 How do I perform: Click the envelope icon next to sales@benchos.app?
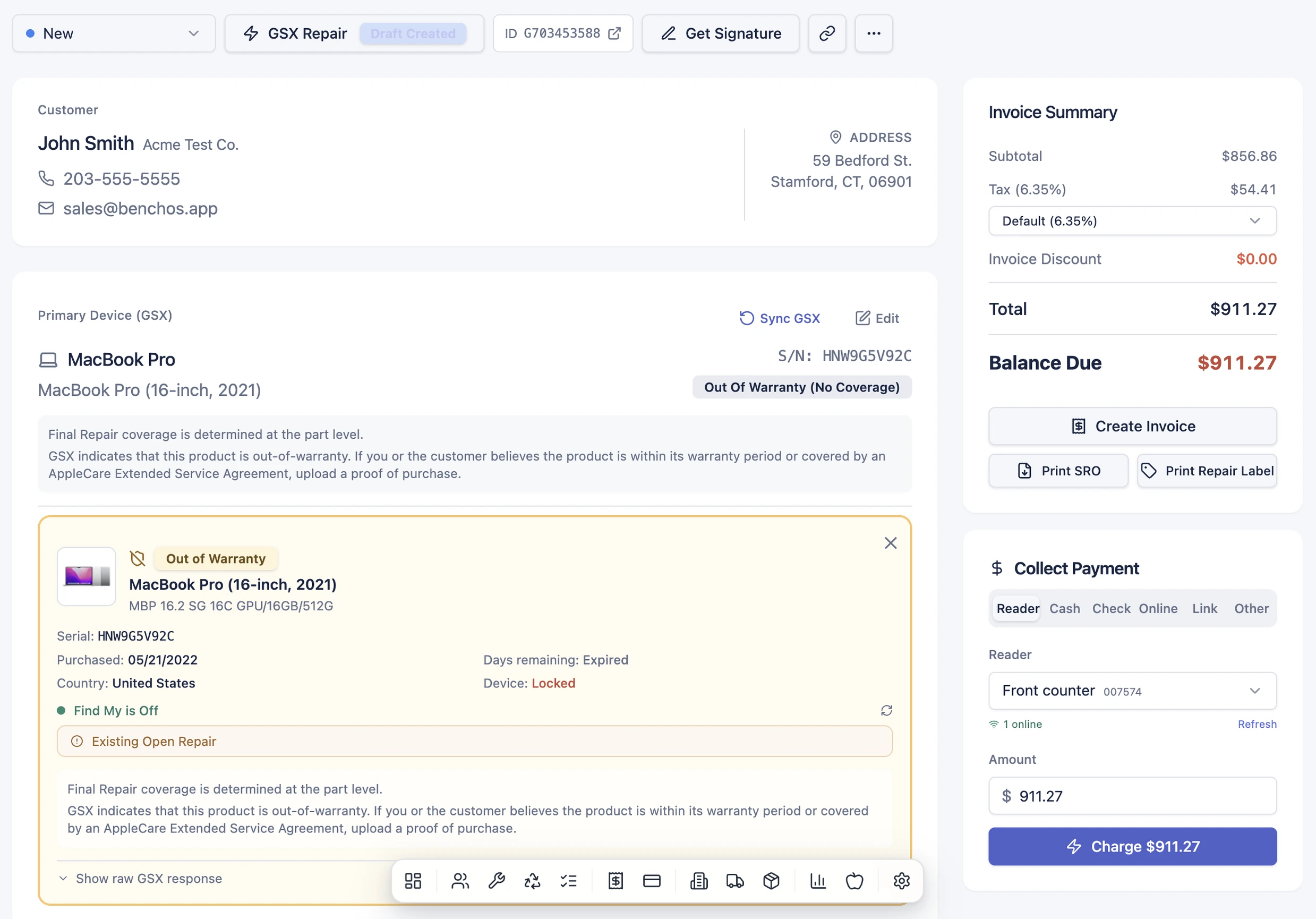(x=46, y=208)
